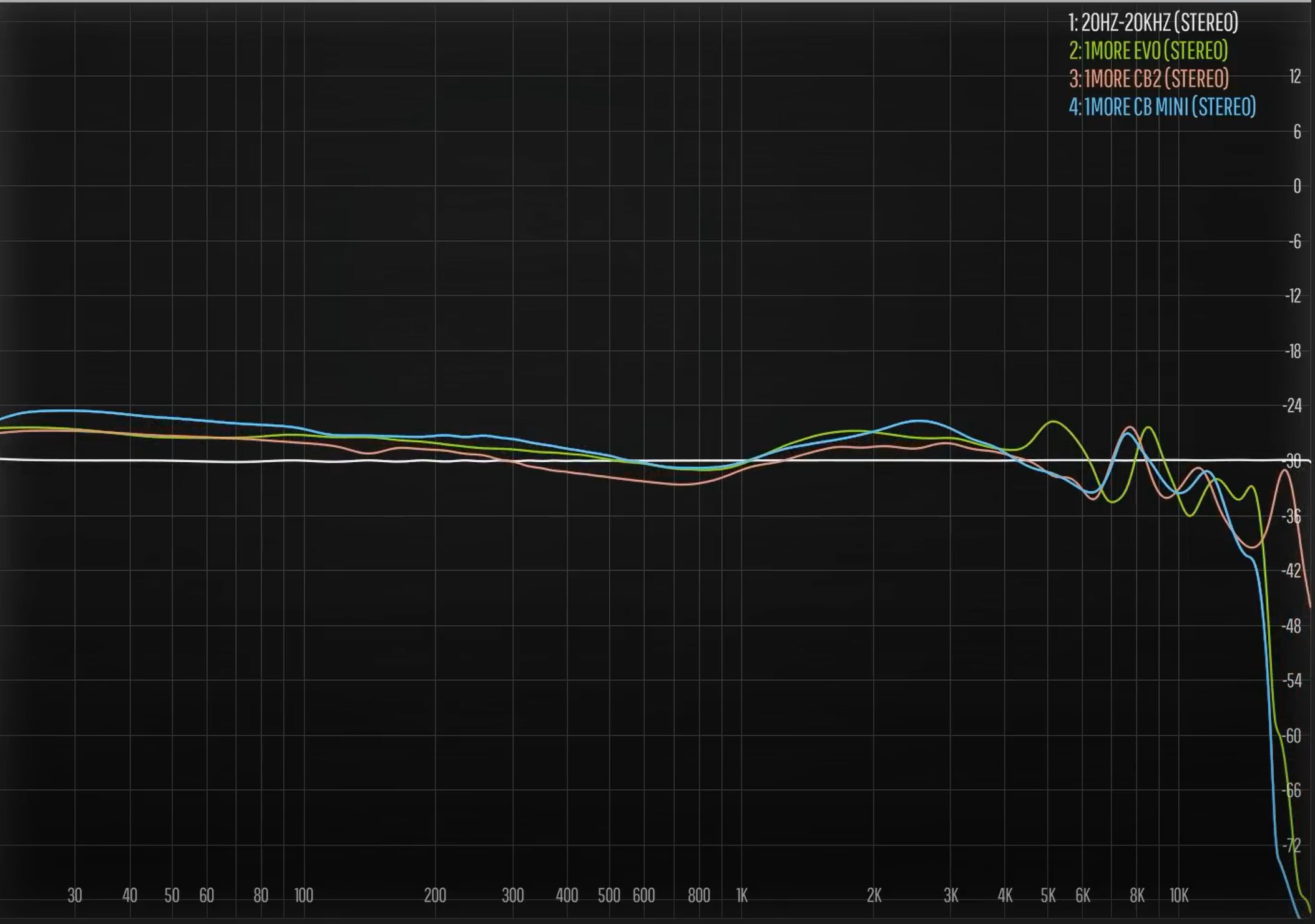Click the 20HZ-20KHZ (STEREO) legend entry
Screen dimensions: 1315x924
click(x=1153, y=23)
